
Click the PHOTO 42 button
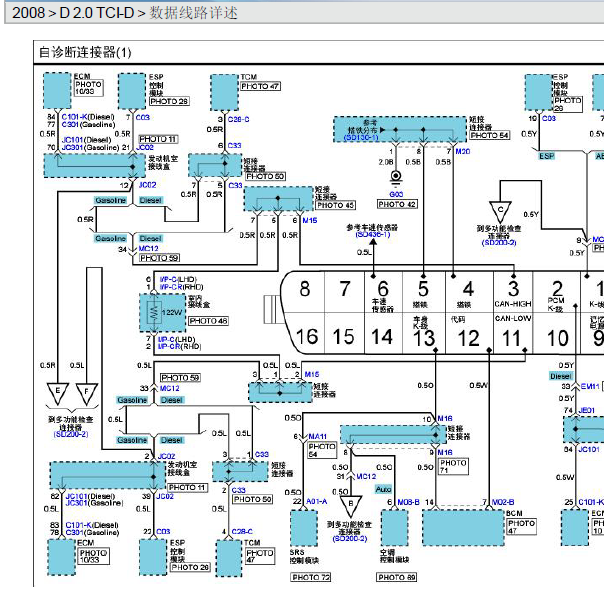click(x=397, y=204)
